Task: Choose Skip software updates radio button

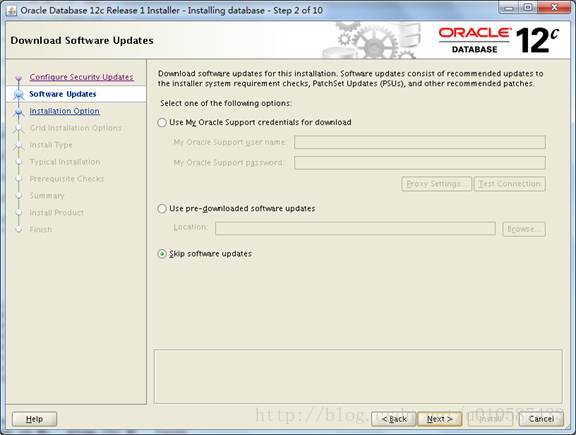Action: tap(162, 254)
